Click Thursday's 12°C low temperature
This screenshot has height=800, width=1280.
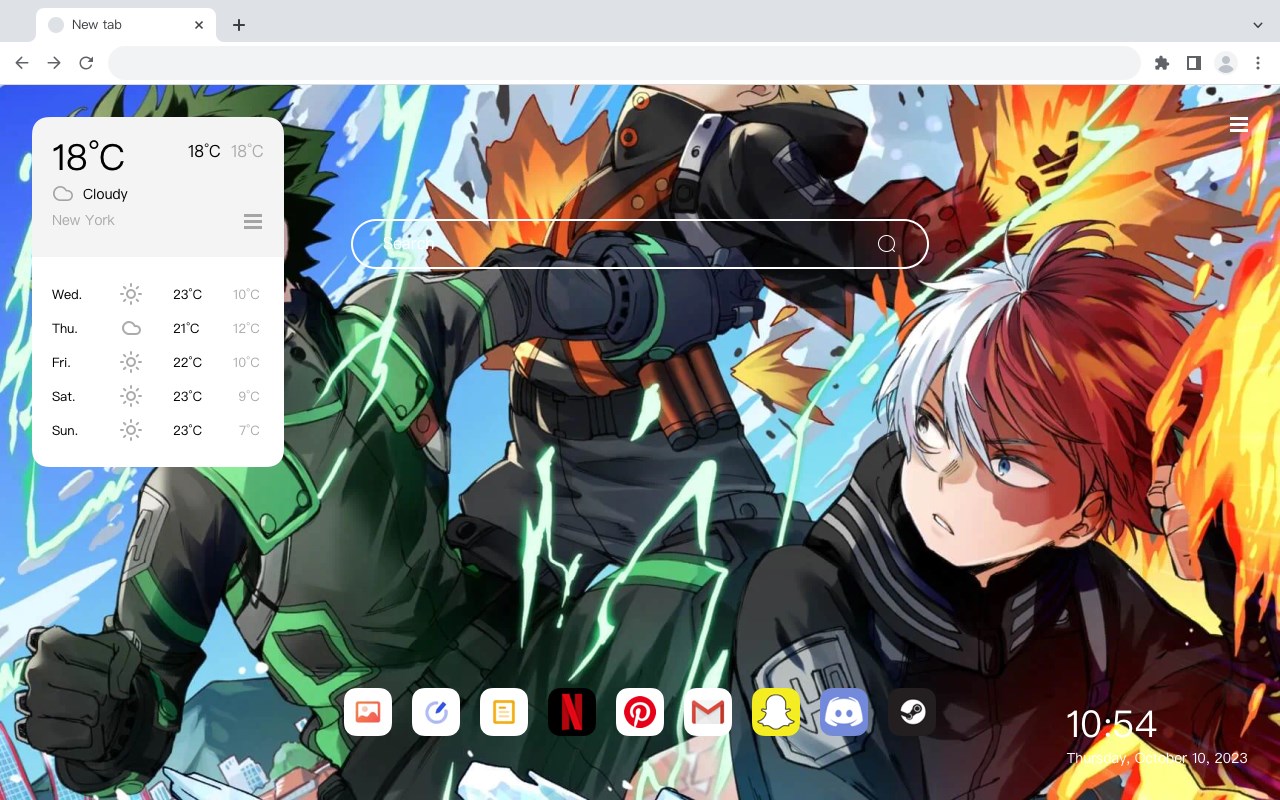246,328
